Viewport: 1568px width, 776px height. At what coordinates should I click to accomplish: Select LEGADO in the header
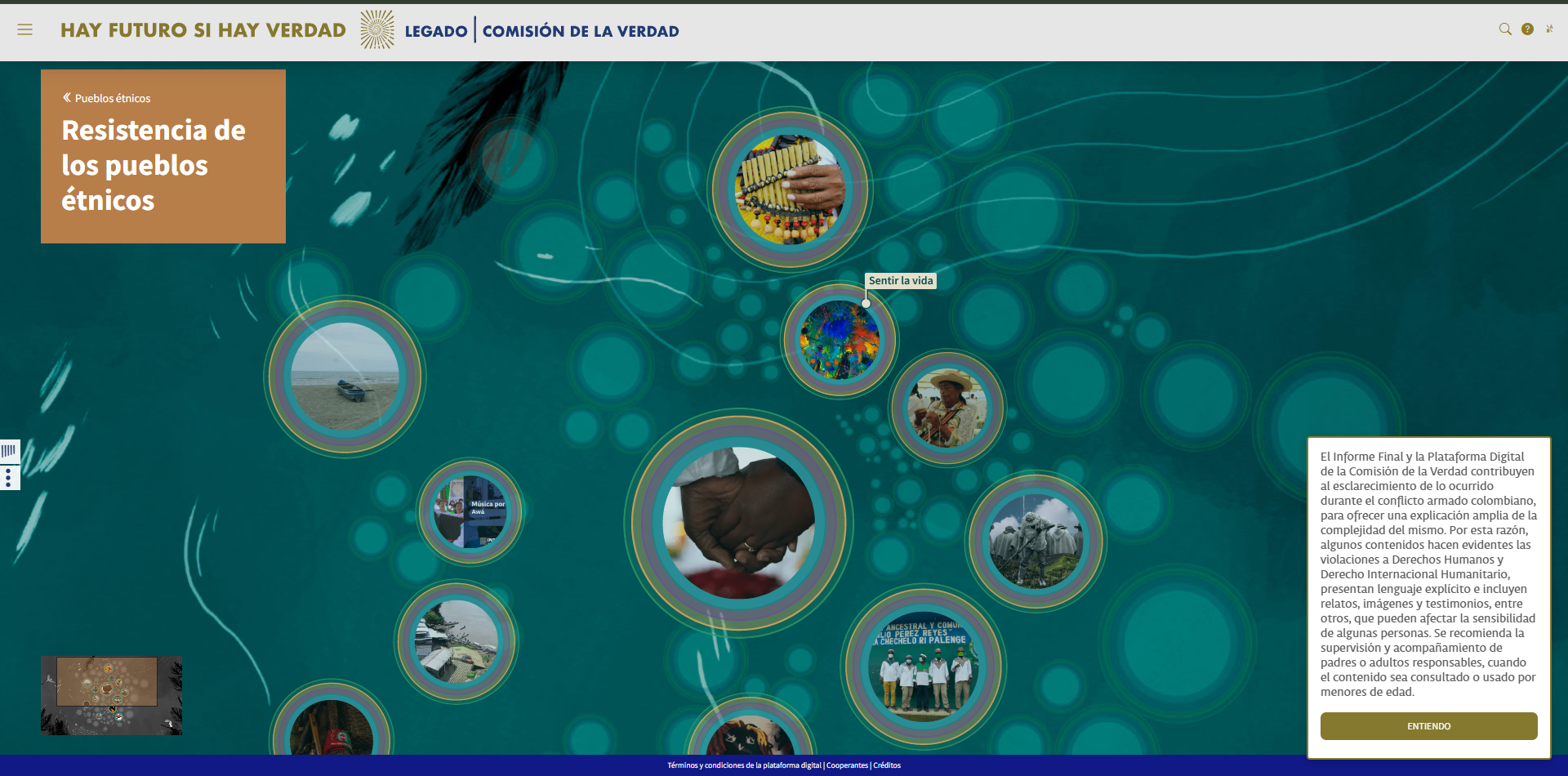436,31
